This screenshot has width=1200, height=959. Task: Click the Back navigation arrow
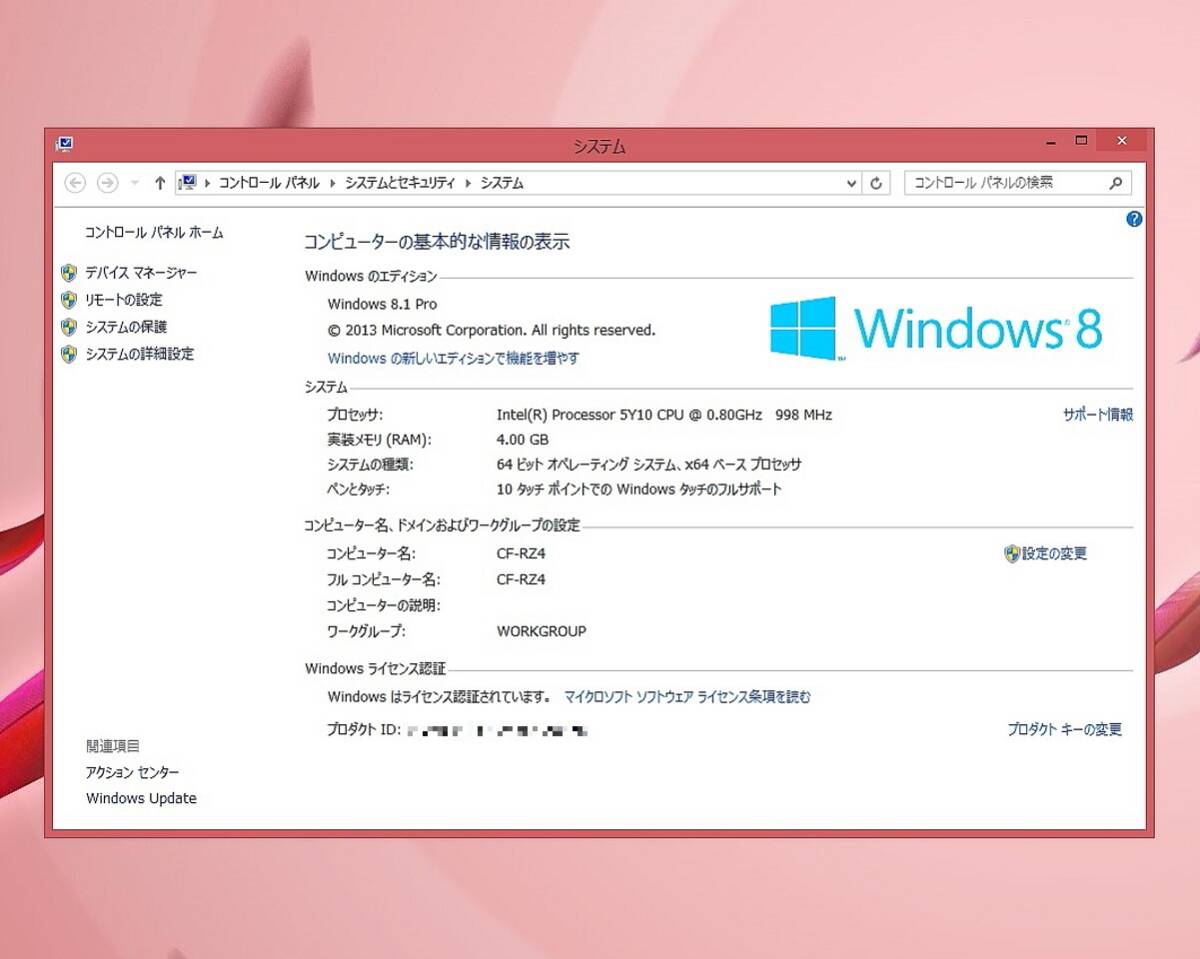[x=75, y=183]
